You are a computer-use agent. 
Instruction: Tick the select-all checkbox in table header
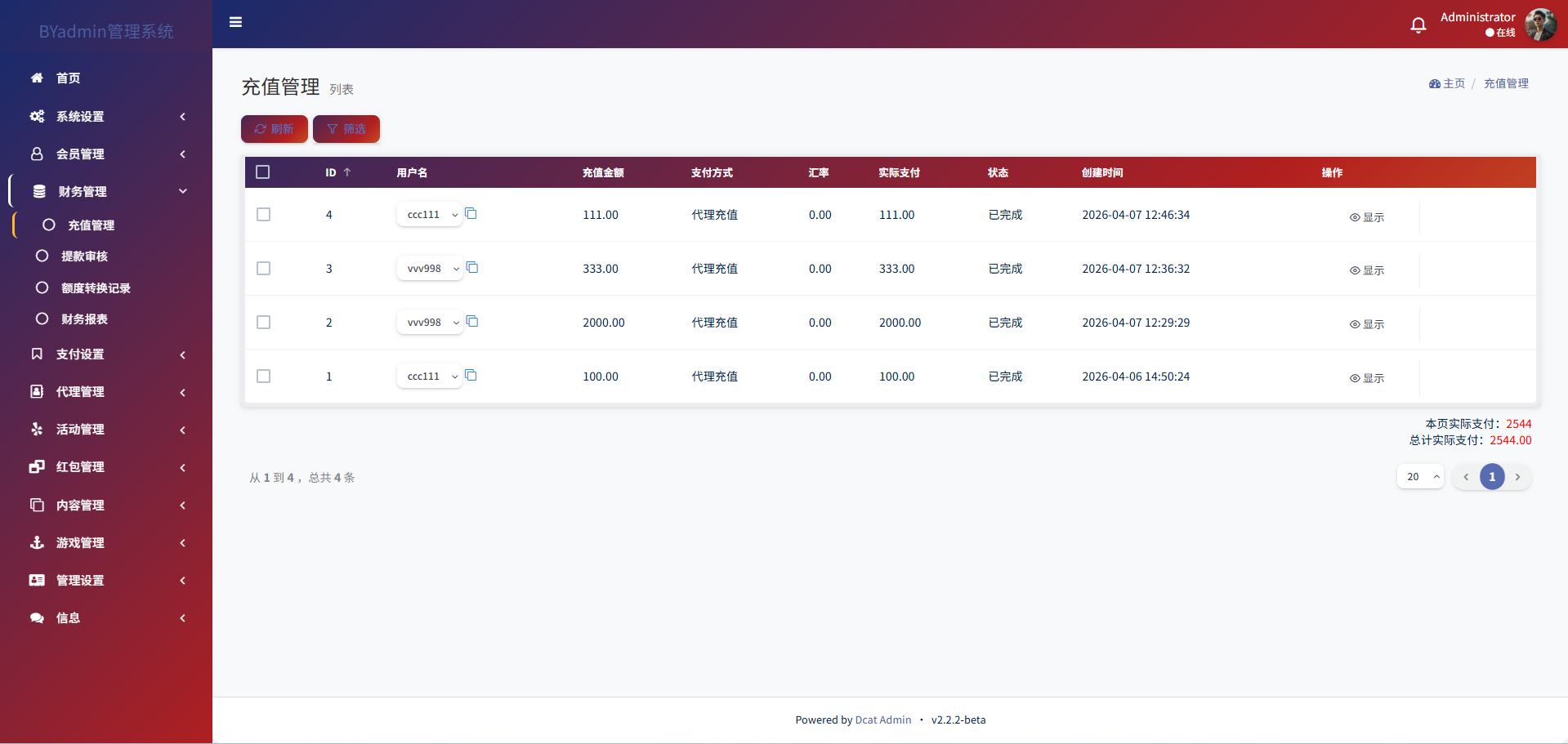(263, 172)
